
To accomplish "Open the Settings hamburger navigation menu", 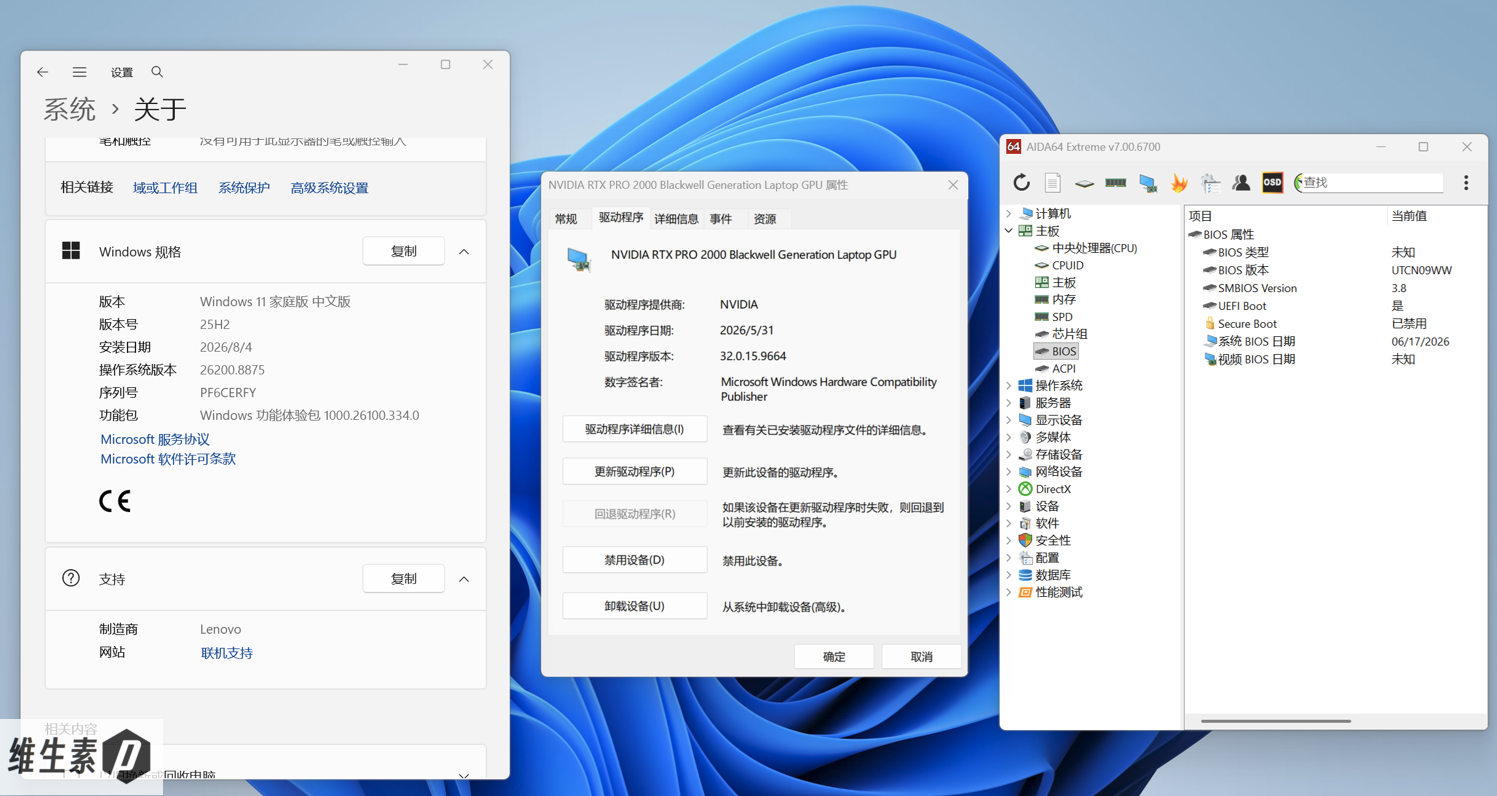I will [79, 72].
